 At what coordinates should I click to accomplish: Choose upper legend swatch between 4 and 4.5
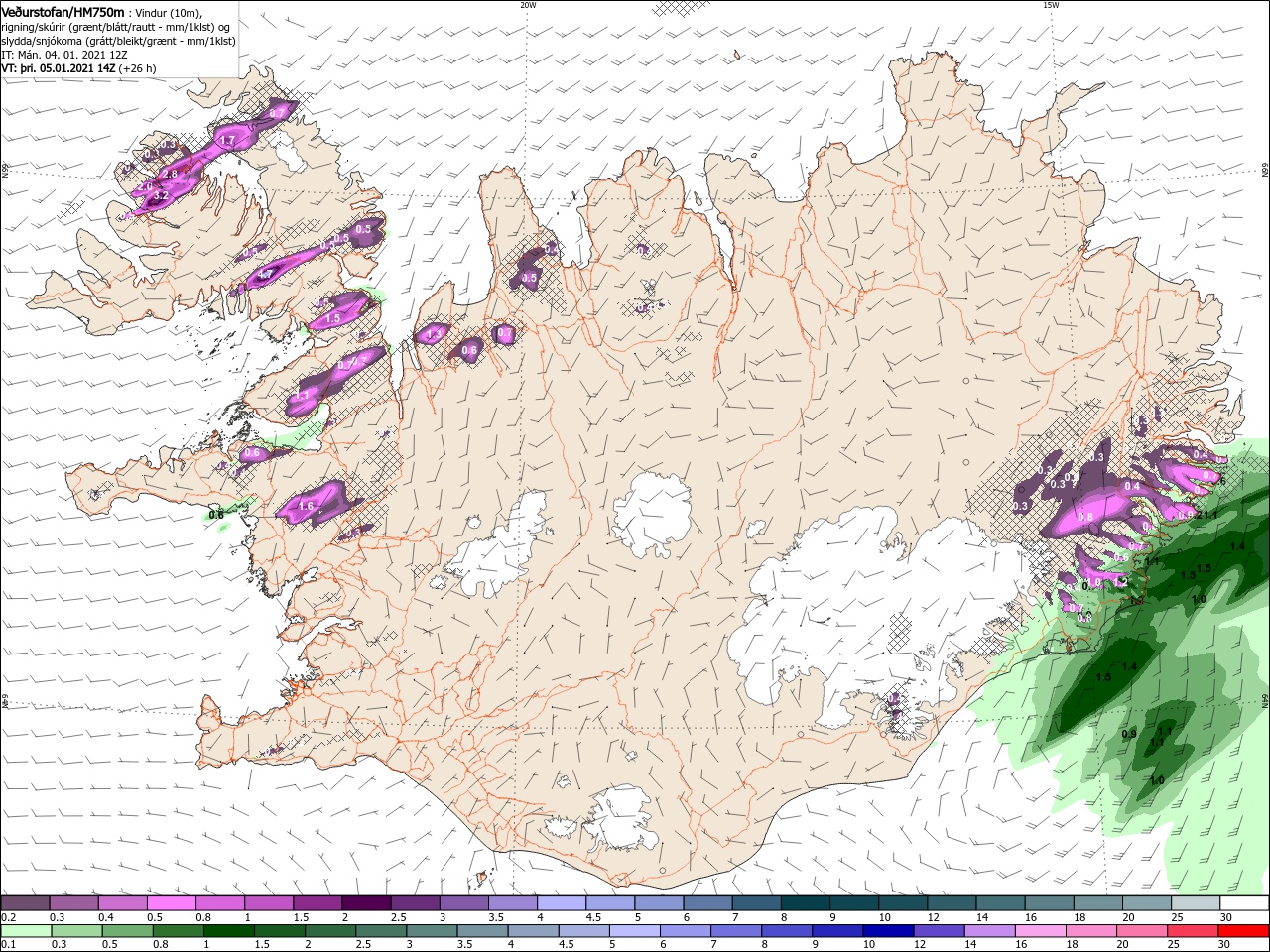click(x=561, y=902)
